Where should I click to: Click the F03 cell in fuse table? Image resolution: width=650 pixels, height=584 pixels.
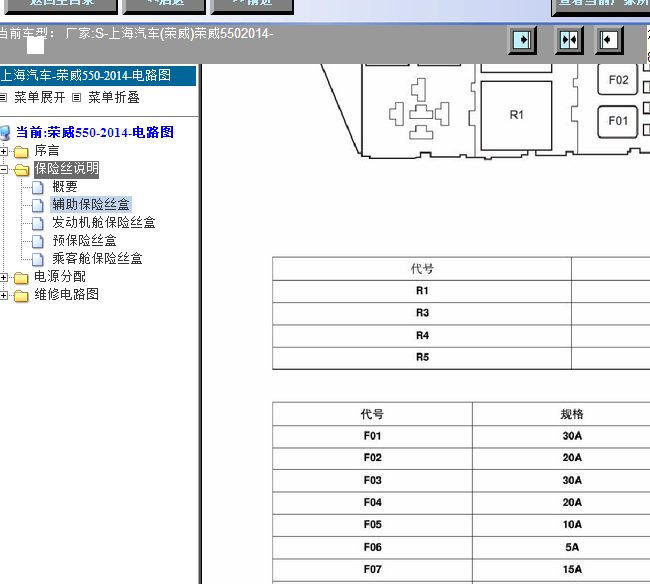372,481
